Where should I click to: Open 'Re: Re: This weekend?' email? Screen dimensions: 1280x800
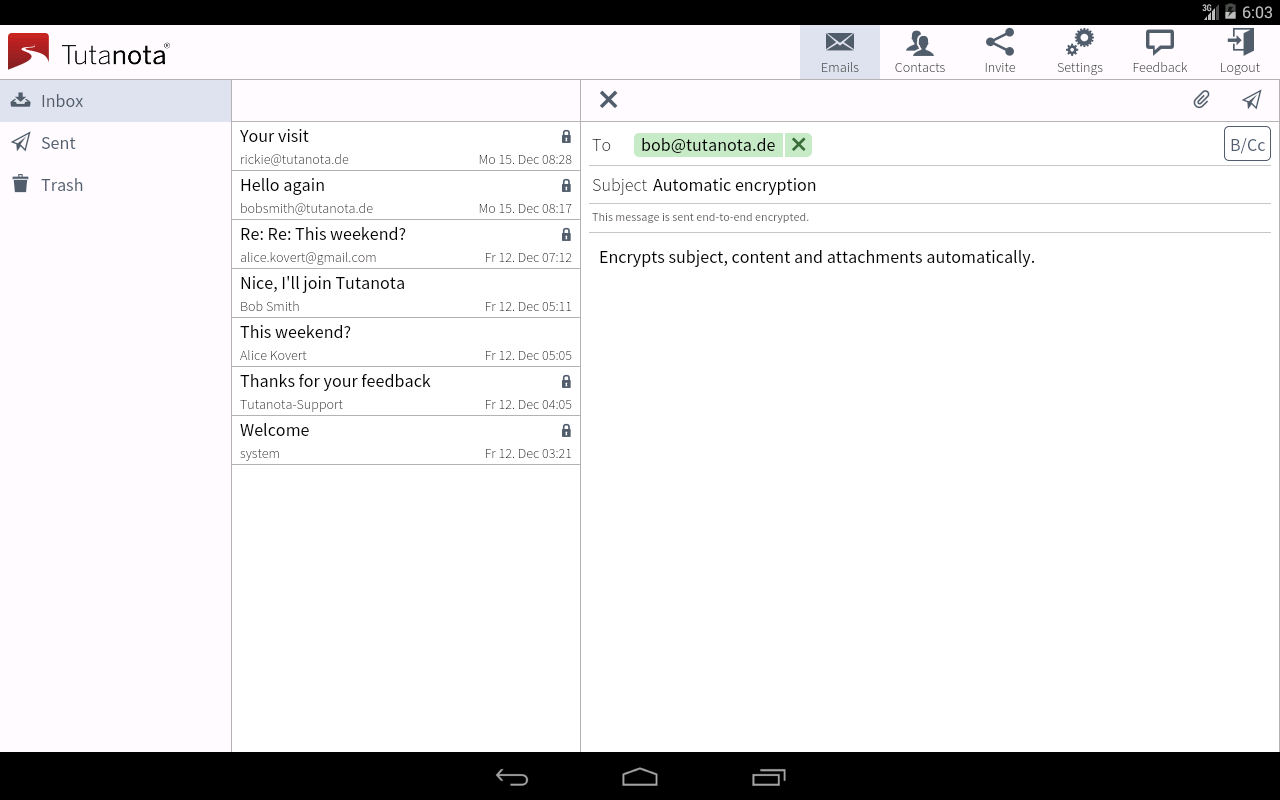(406, 244)
